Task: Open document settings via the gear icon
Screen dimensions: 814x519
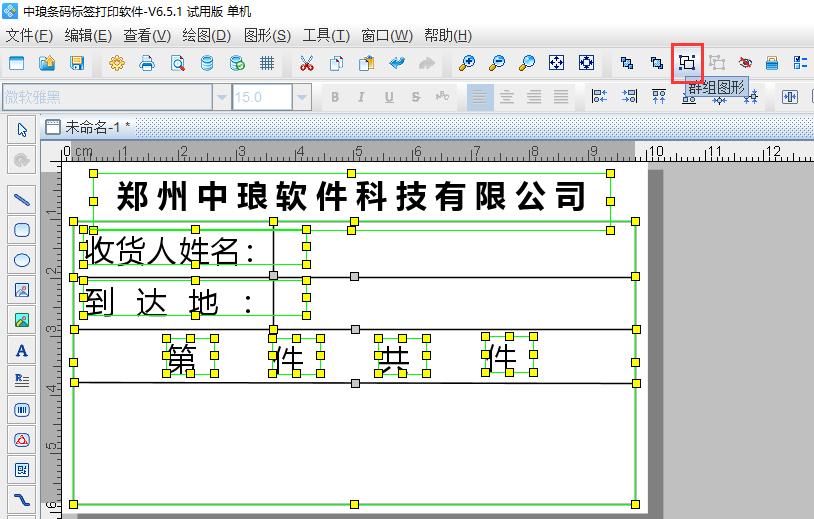Action: click(117, 63)
